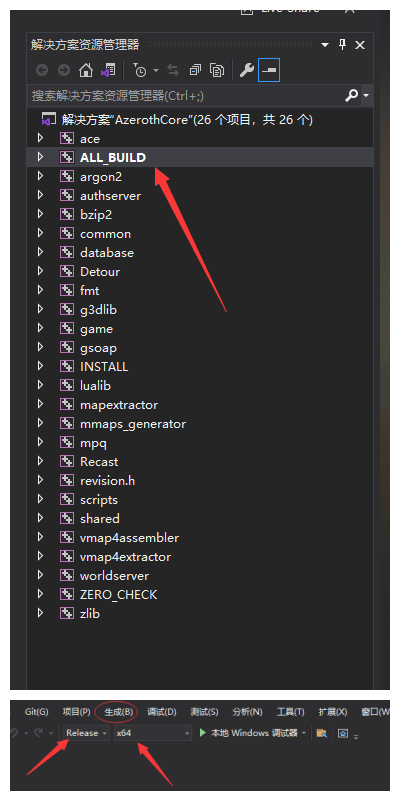The width and height of the screenshot is (400, 801).
Task: Open the x64 platform dropdown
Action: pos(153,733)
